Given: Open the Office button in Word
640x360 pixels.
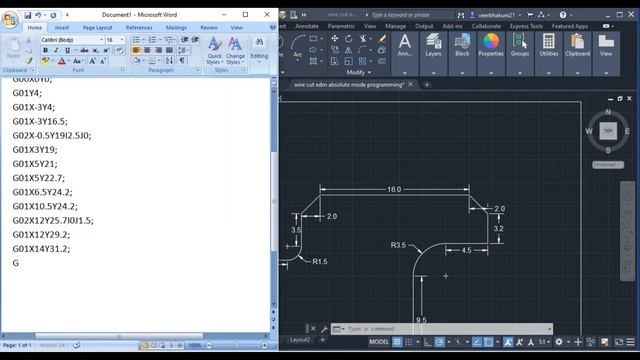Looking at the screenshot, I should (x=10, y=19).
